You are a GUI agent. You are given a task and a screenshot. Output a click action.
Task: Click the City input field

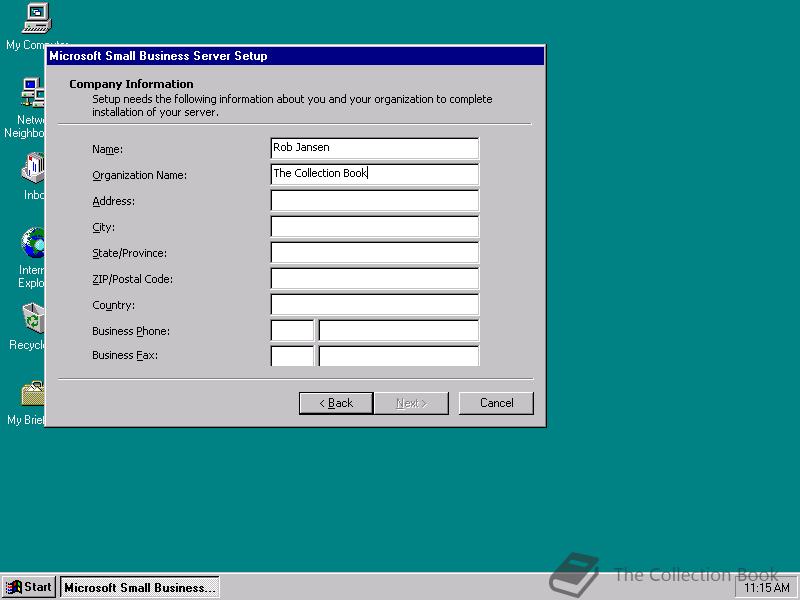[x=374, y=226]
